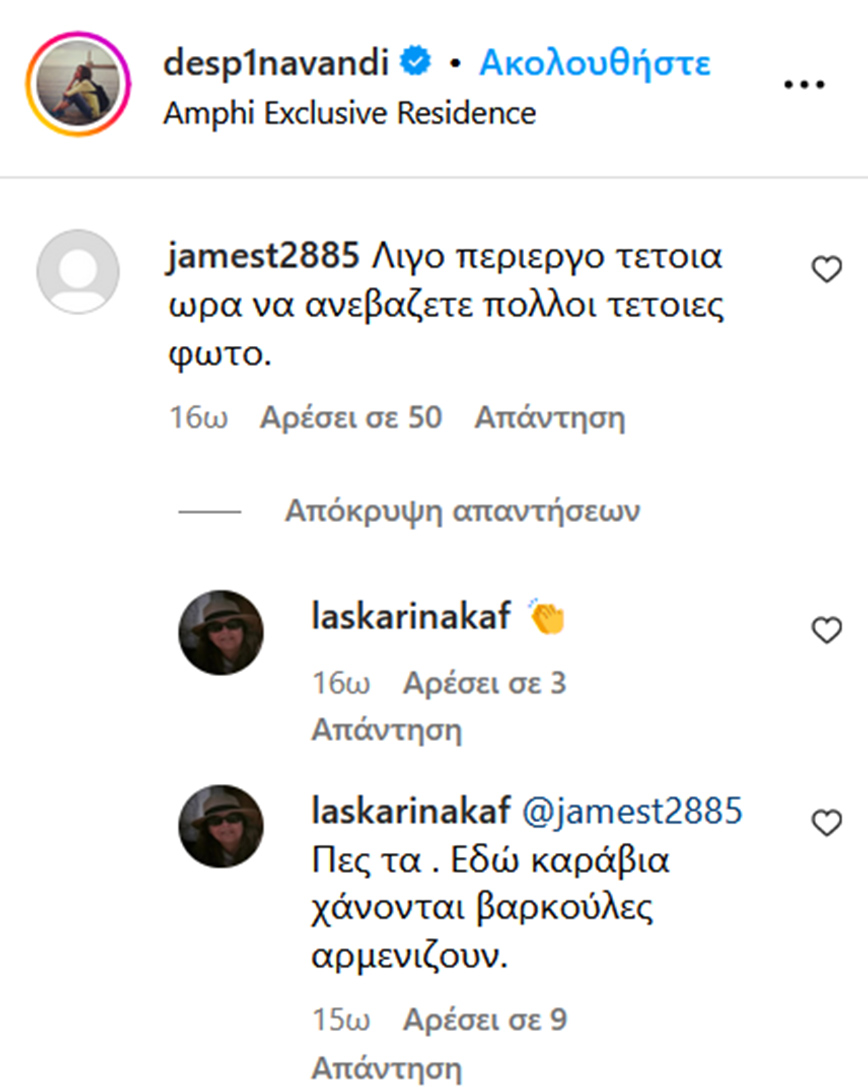
Task: Open desp1navandi's story profile picture
Action: click(x=78, y=84)
